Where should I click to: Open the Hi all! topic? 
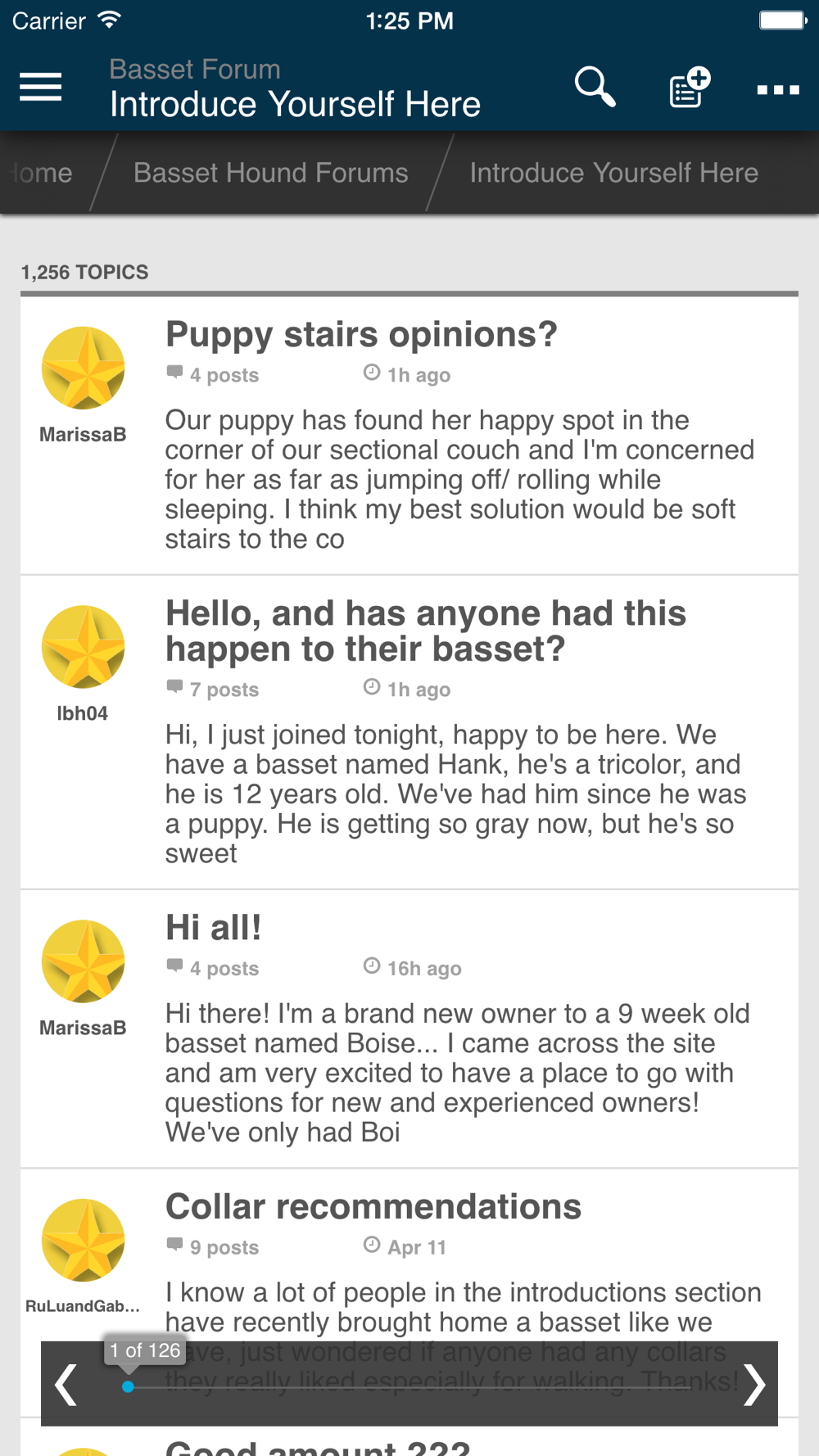213,928
